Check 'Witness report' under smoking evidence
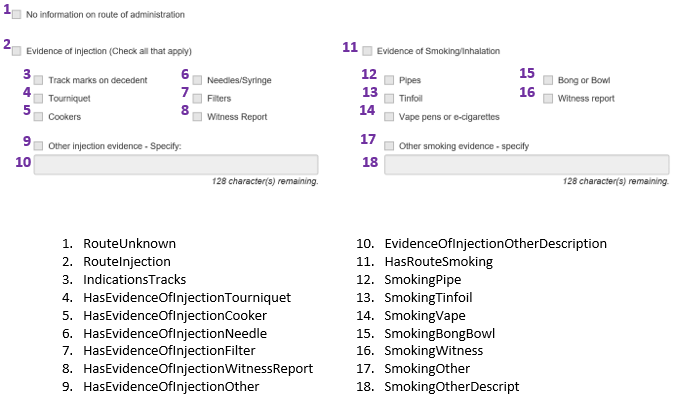Screen dimensions: 675x402 [548, 98]
